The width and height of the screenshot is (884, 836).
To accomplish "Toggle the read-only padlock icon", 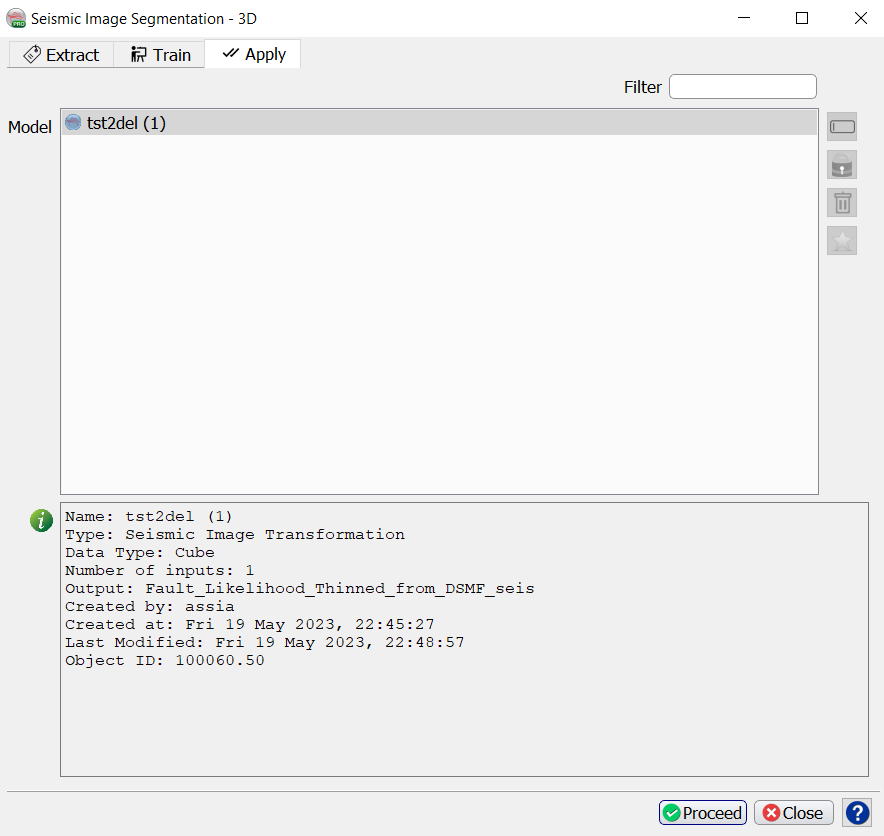I will [x=842, y=165].
